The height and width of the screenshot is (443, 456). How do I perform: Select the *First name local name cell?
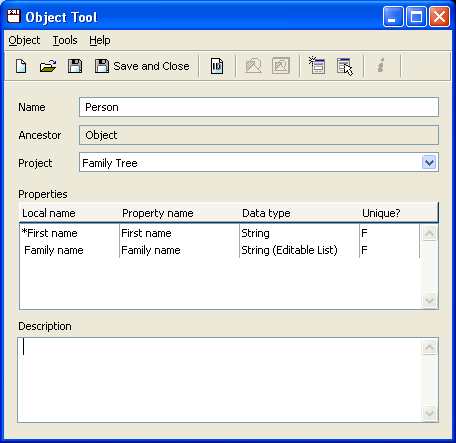(x=69, y=233)
